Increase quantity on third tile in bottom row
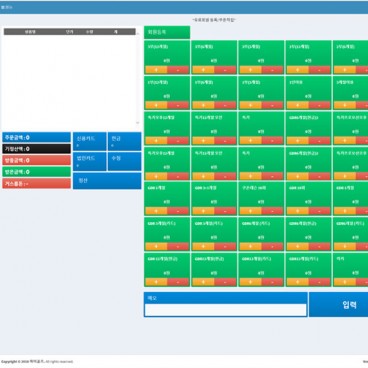Image resolution: width=368 pixels, height=368 pixels. tap(251, 282)
